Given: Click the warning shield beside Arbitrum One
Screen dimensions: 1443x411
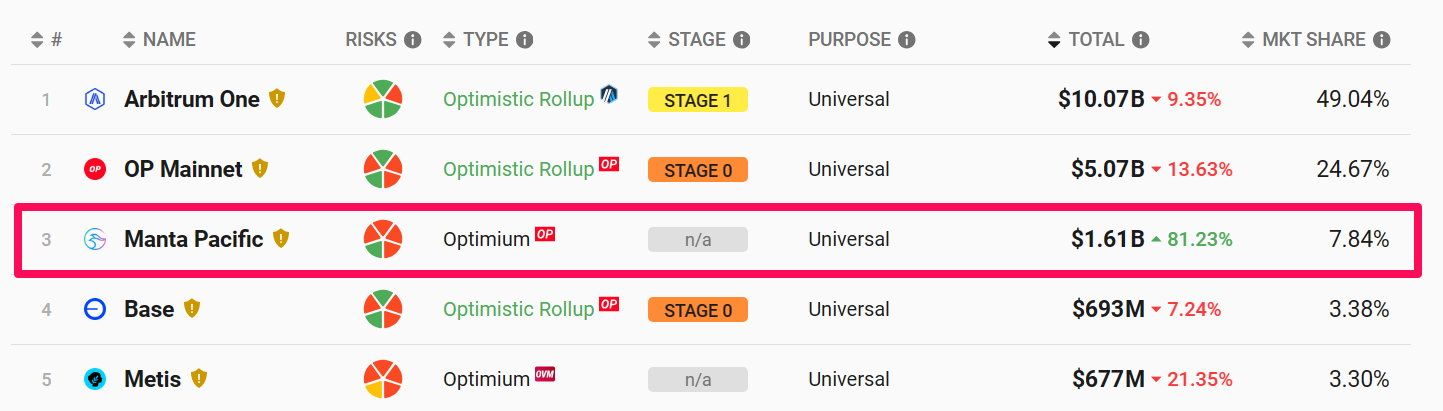Looking at the screenshot, I should coord(277,99).
